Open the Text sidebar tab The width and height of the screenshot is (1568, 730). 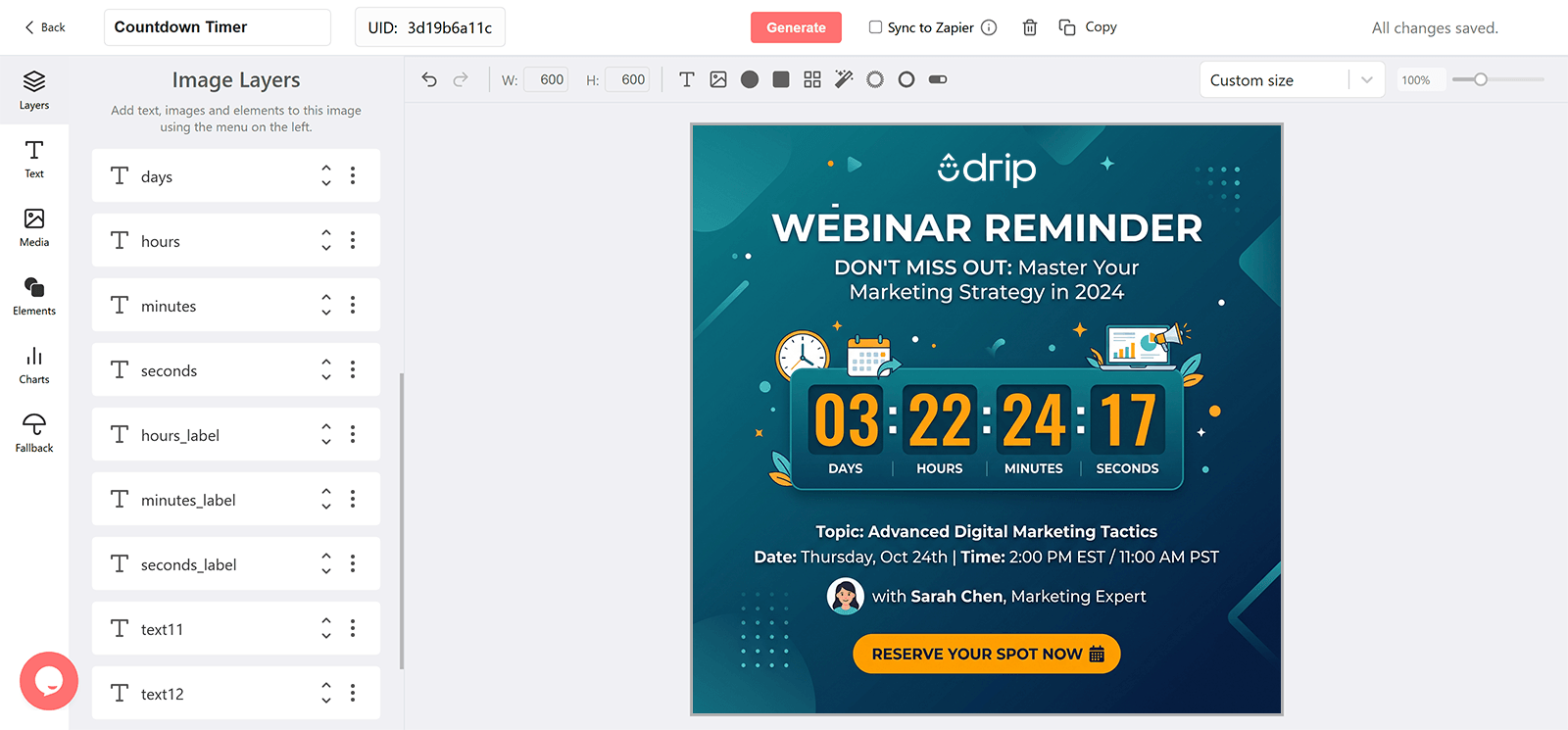coord(34,159)
